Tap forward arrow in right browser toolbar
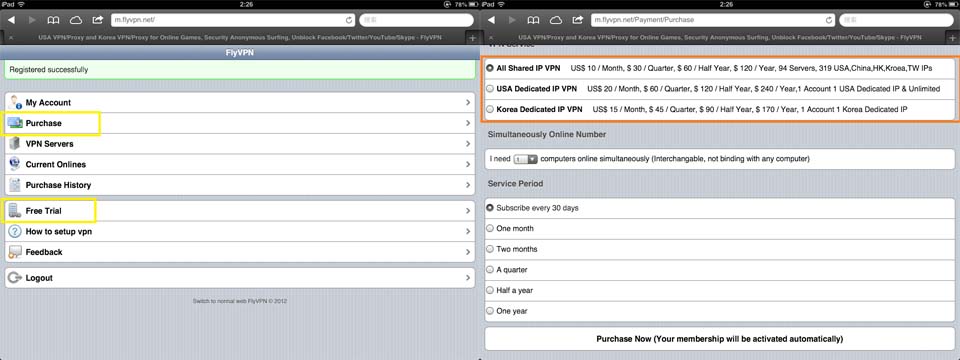960x360 pixels. pyautogui.click(x=512, y=20)
